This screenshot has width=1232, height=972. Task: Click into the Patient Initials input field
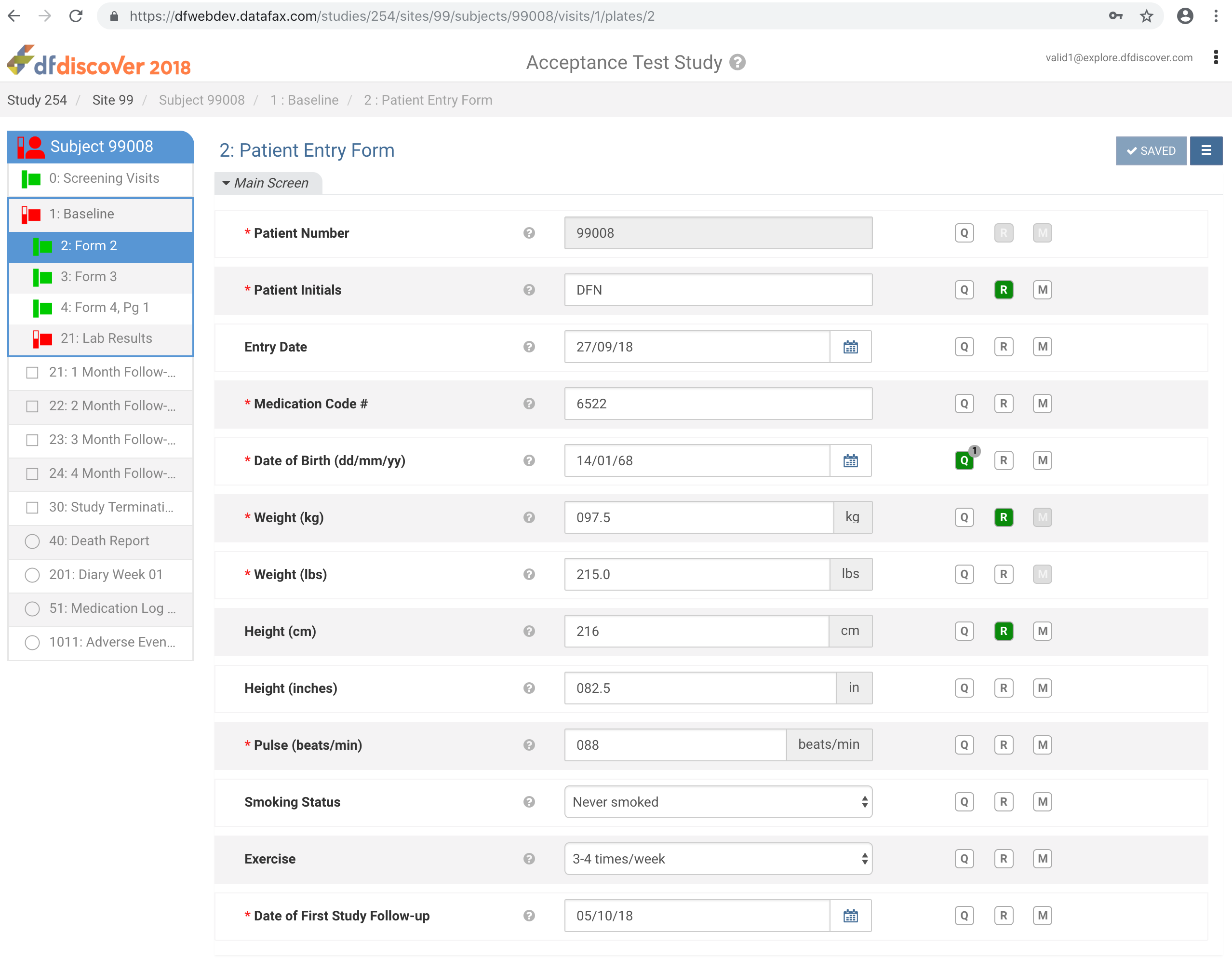(x=717, y=290)
